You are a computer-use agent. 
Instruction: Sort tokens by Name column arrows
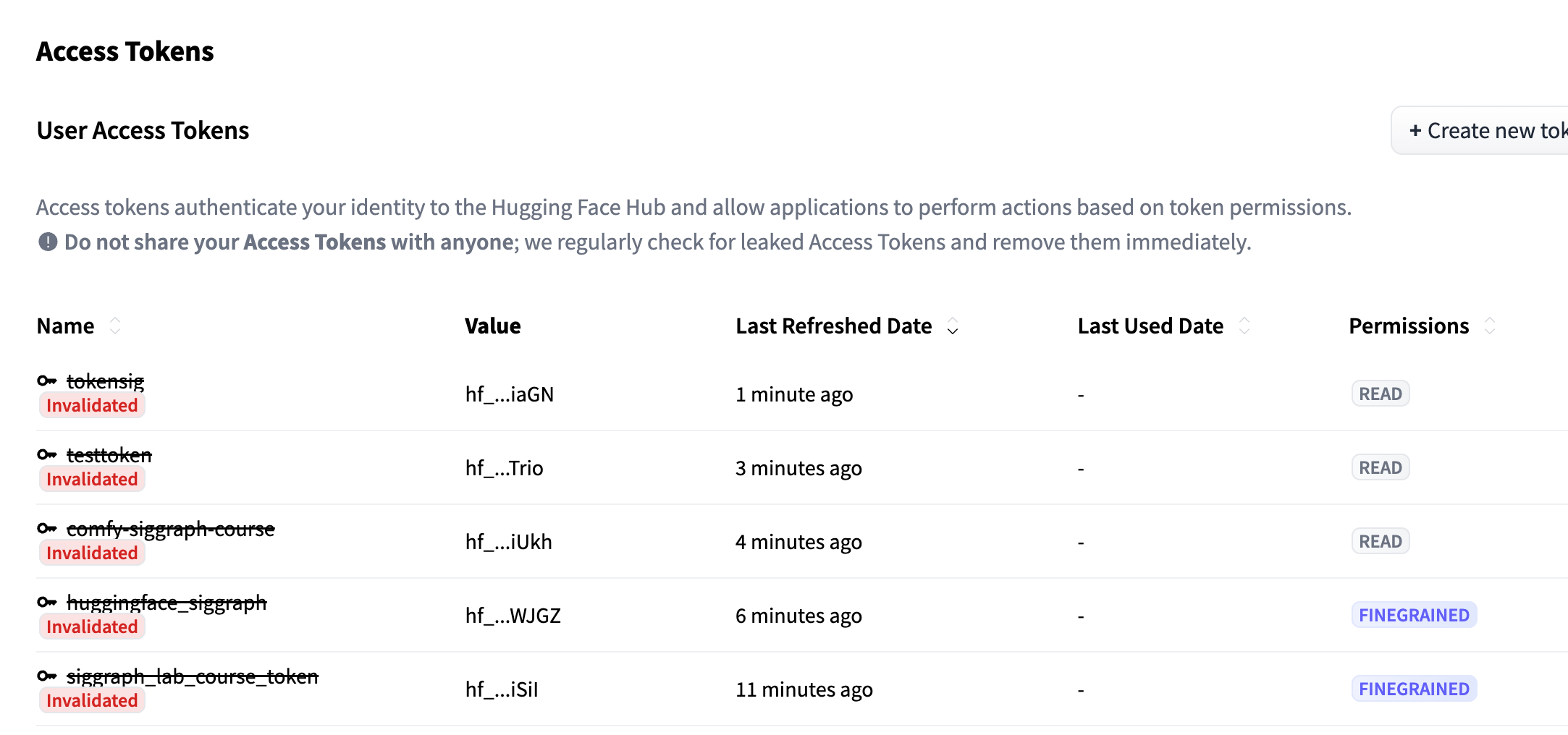pyautogui.click(x=115, y=326)
